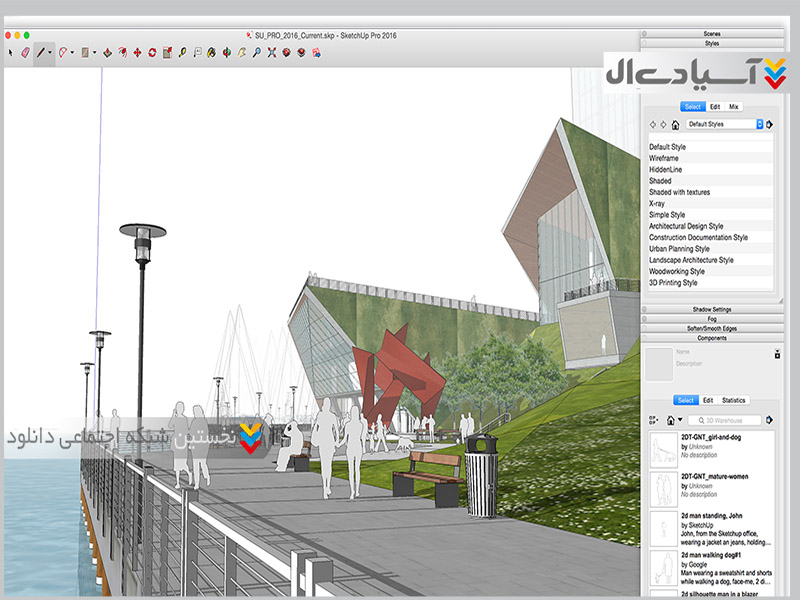Expand the Shadow Settings panel
The image size is (800, 600).
[712, 310]
